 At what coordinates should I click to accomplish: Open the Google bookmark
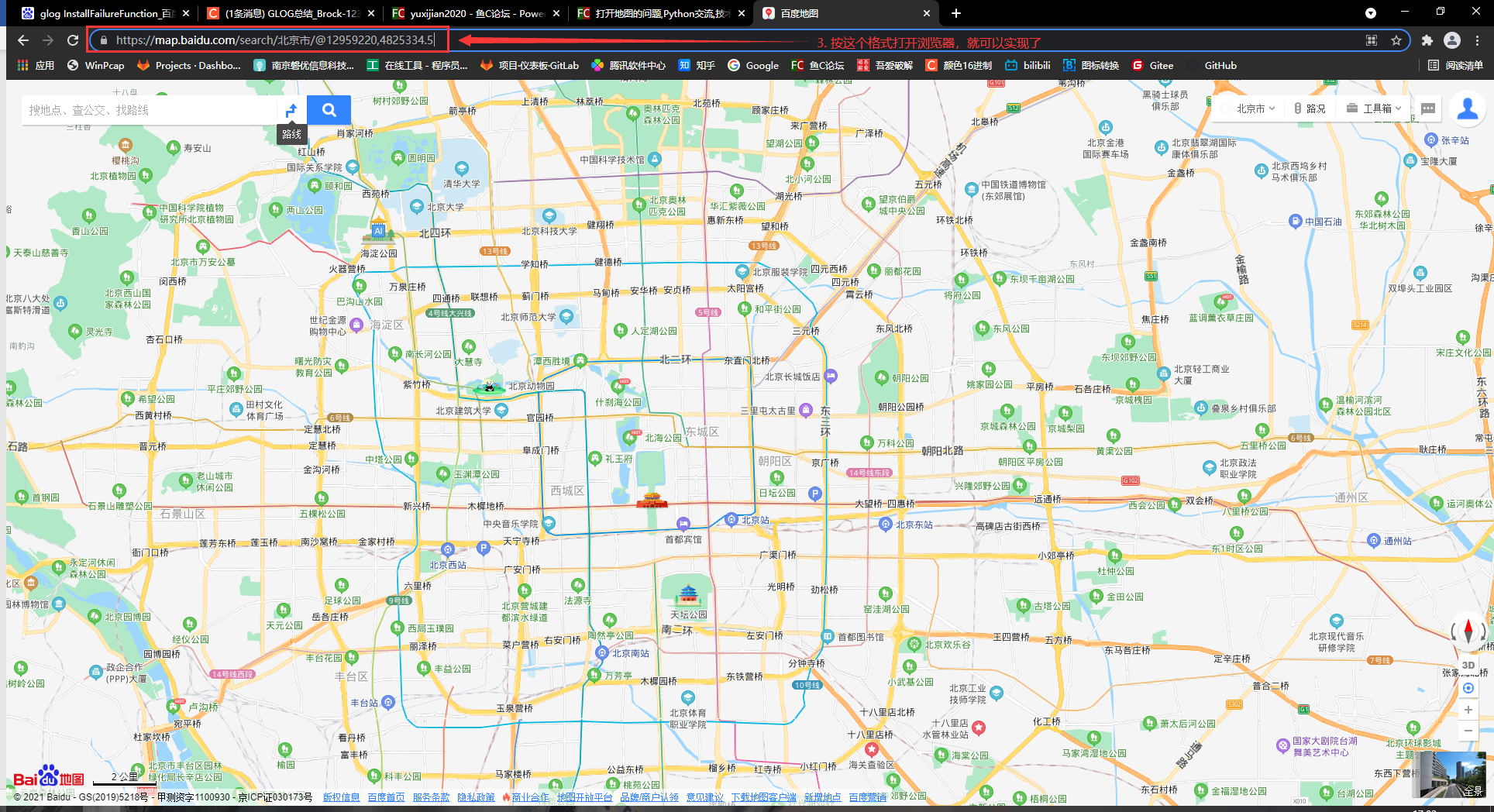(753, 65)
